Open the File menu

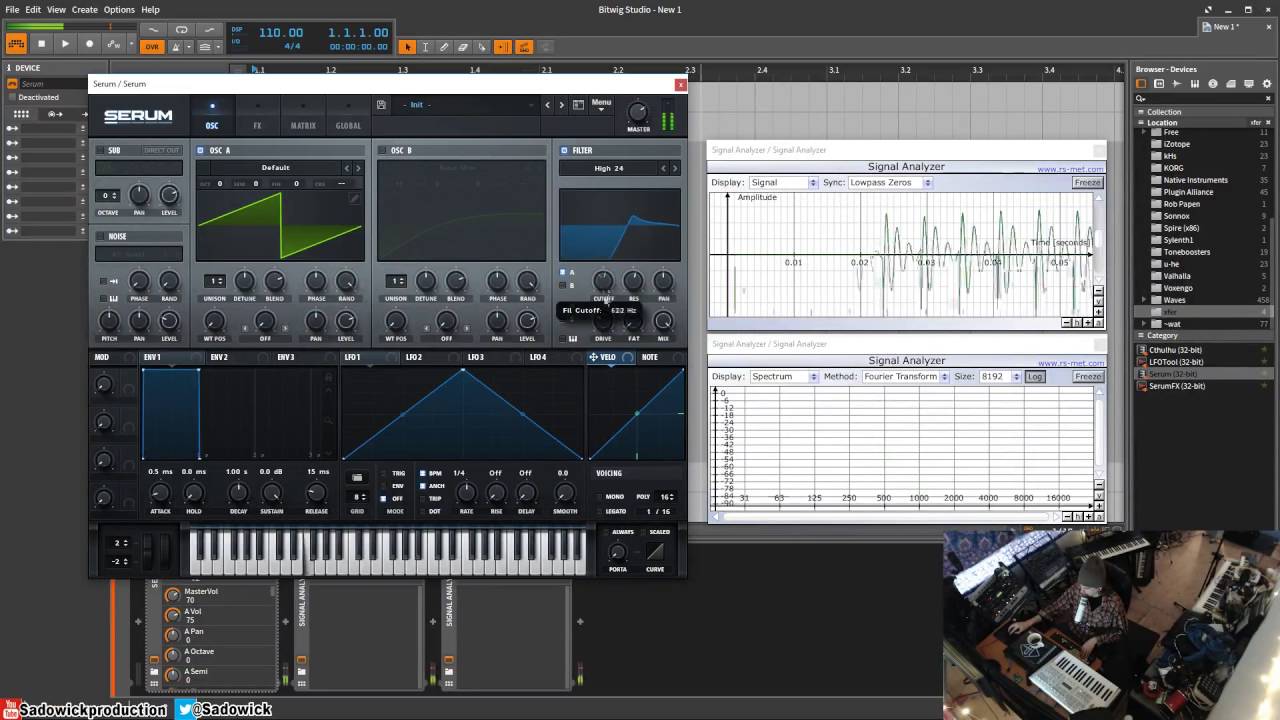click(x=12, y=9)
